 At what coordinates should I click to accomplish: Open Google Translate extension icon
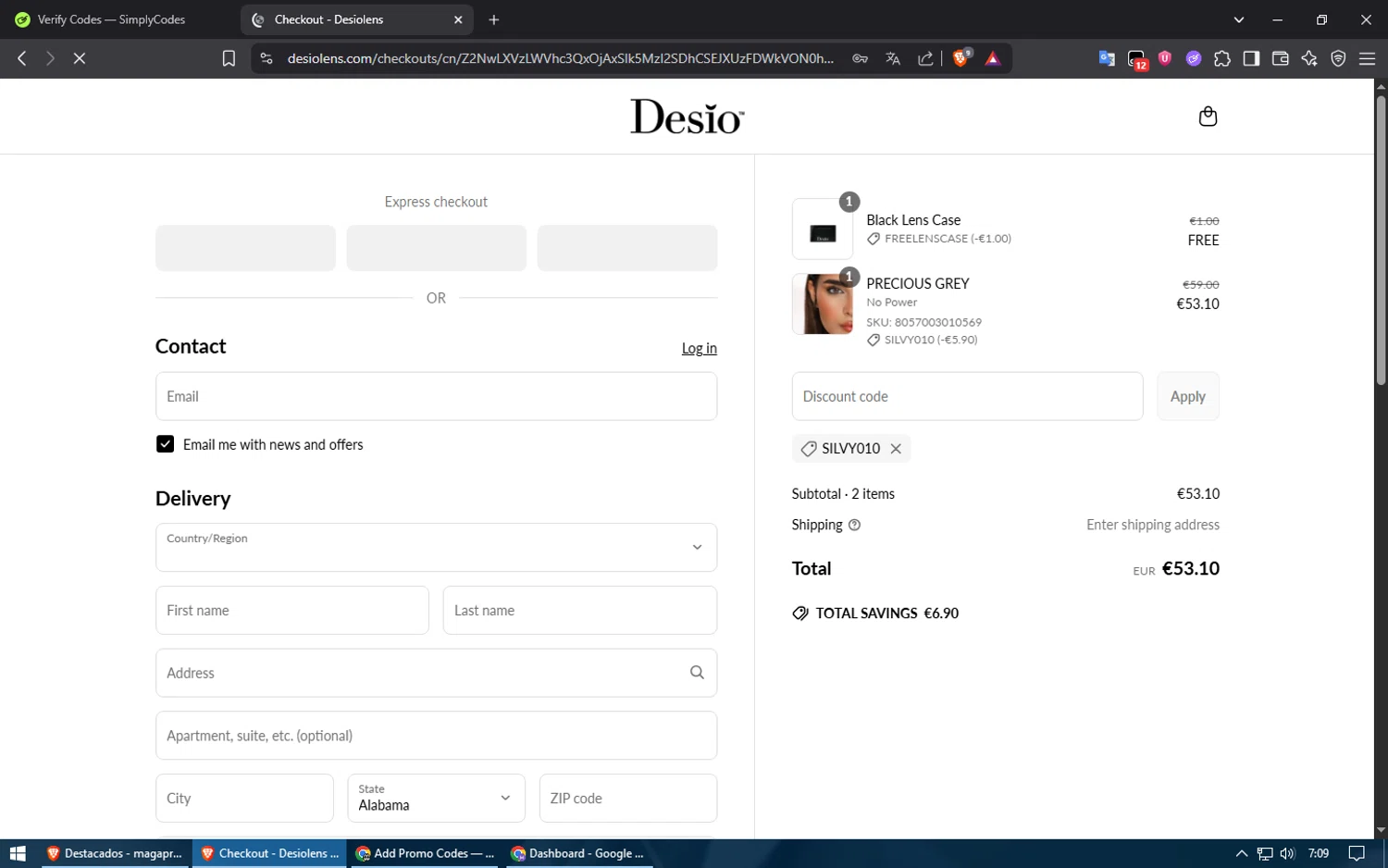(1107, 58)
